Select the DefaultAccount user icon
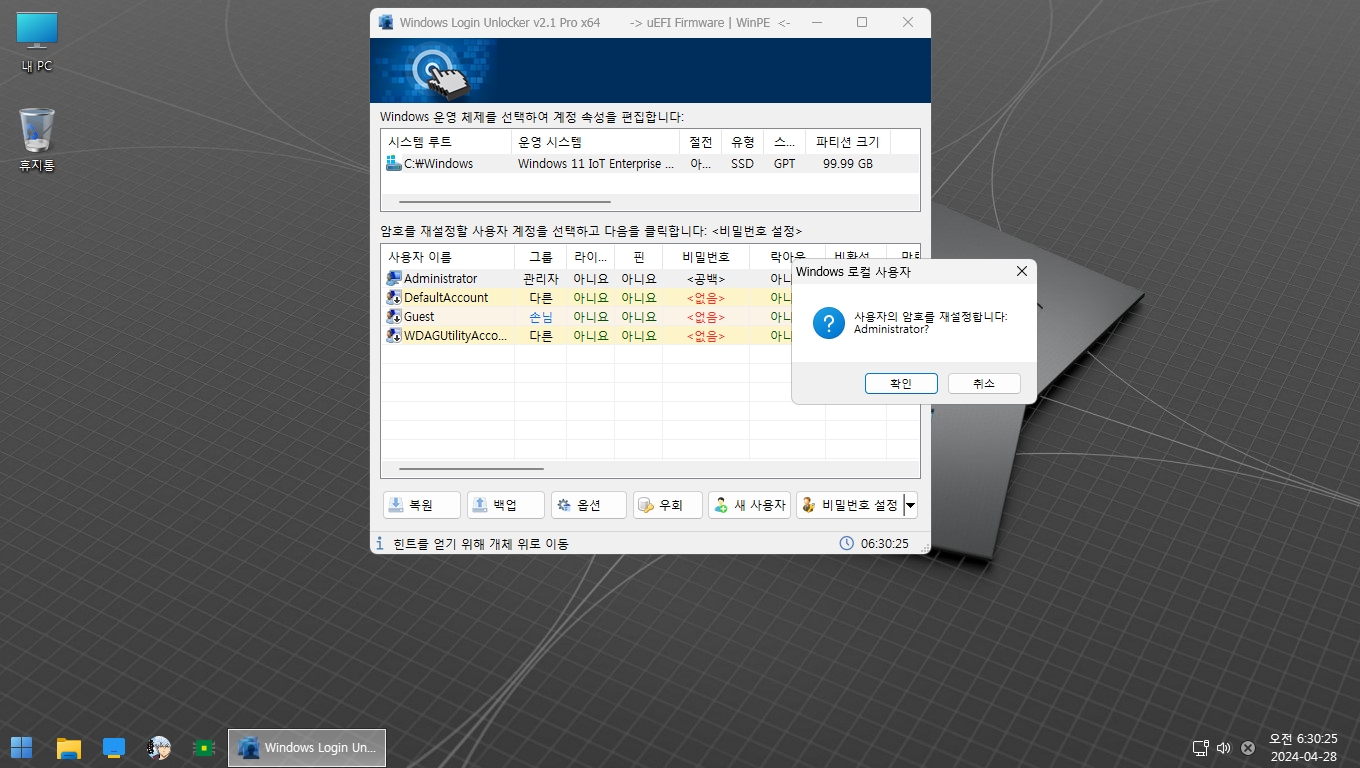The height and width of the screenshot is (768, 1360). coord(394,298)
